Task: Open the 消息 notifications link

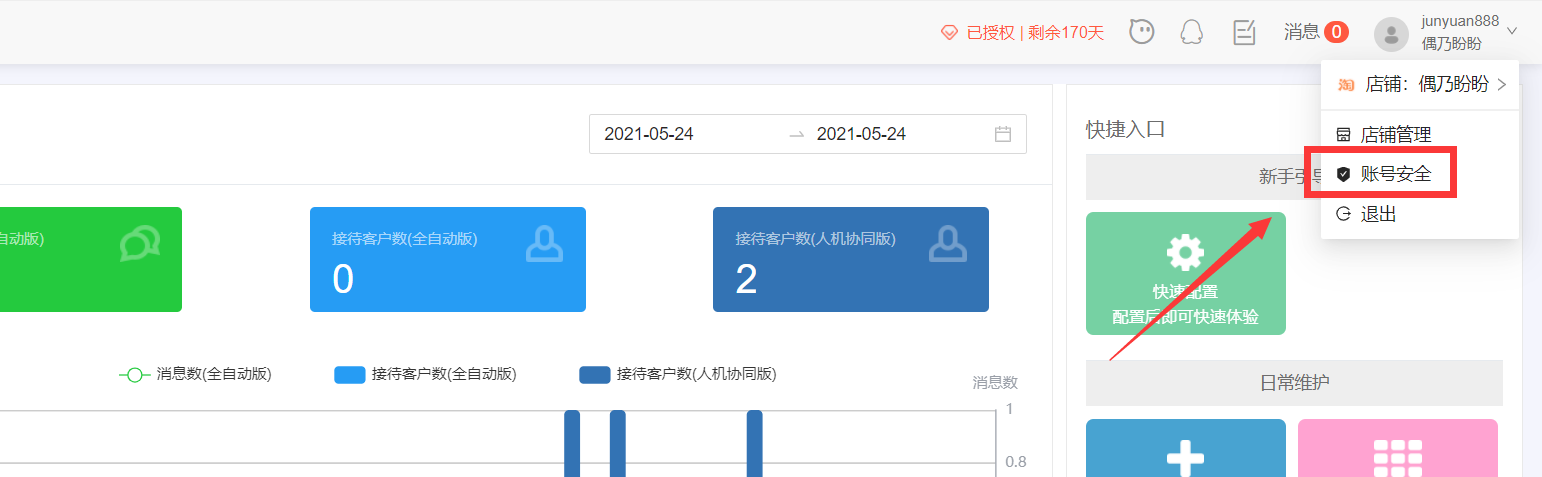Action: 1301,32
